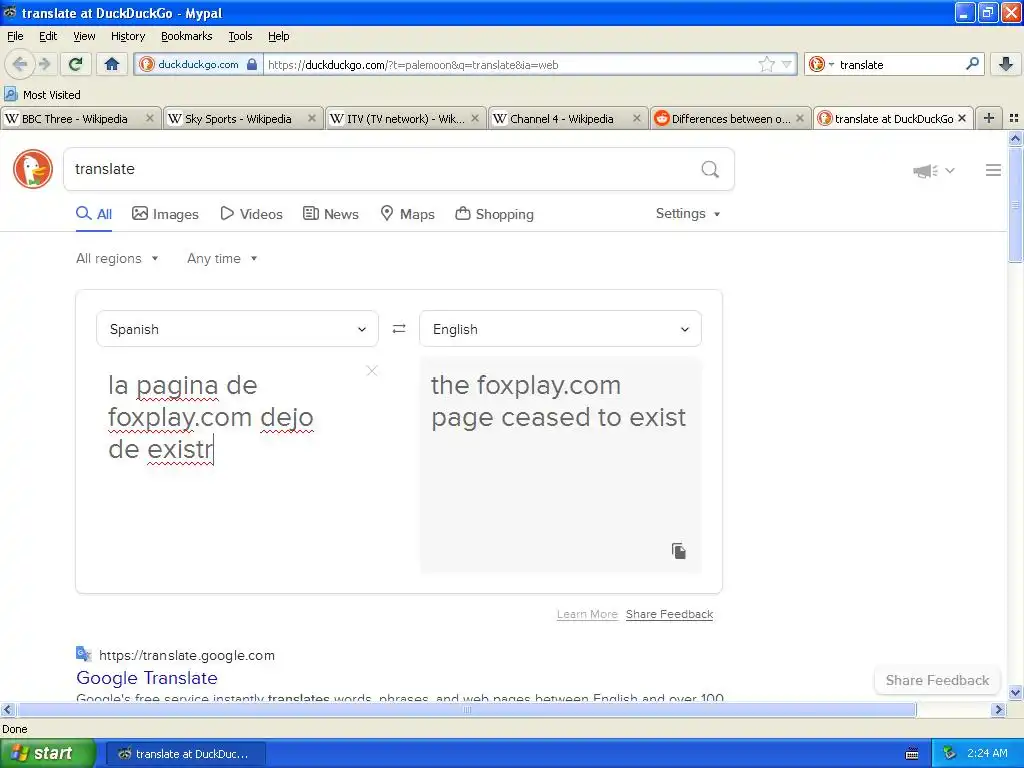1024x768 pixels.
Task: Bookmark this page with the star icon
Action: [766, 64]
